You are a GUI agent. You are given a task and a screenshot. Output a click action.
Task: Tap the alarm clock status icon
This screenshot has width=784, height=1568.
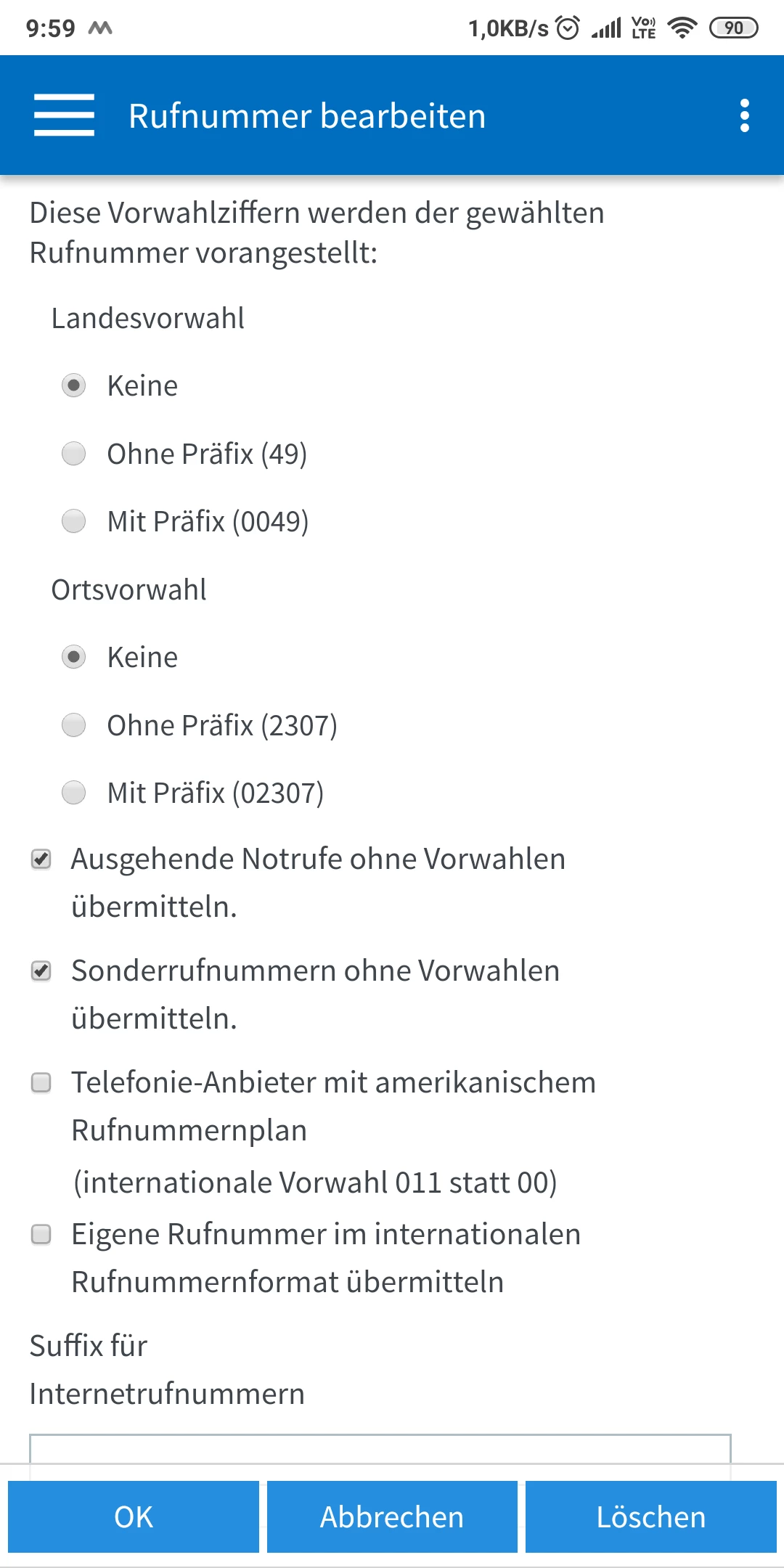point(568,28)
